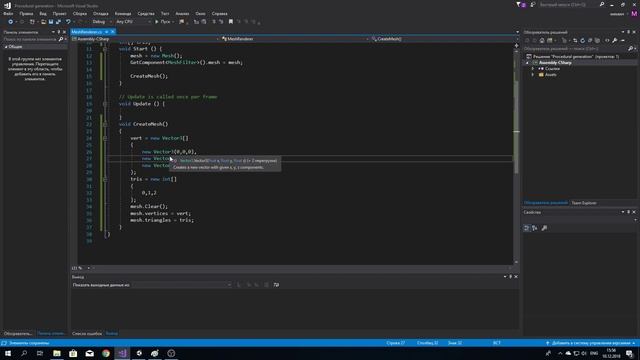Click the Save file icon in toolbar
Viewport: 640px width, 360px height.
51,22
